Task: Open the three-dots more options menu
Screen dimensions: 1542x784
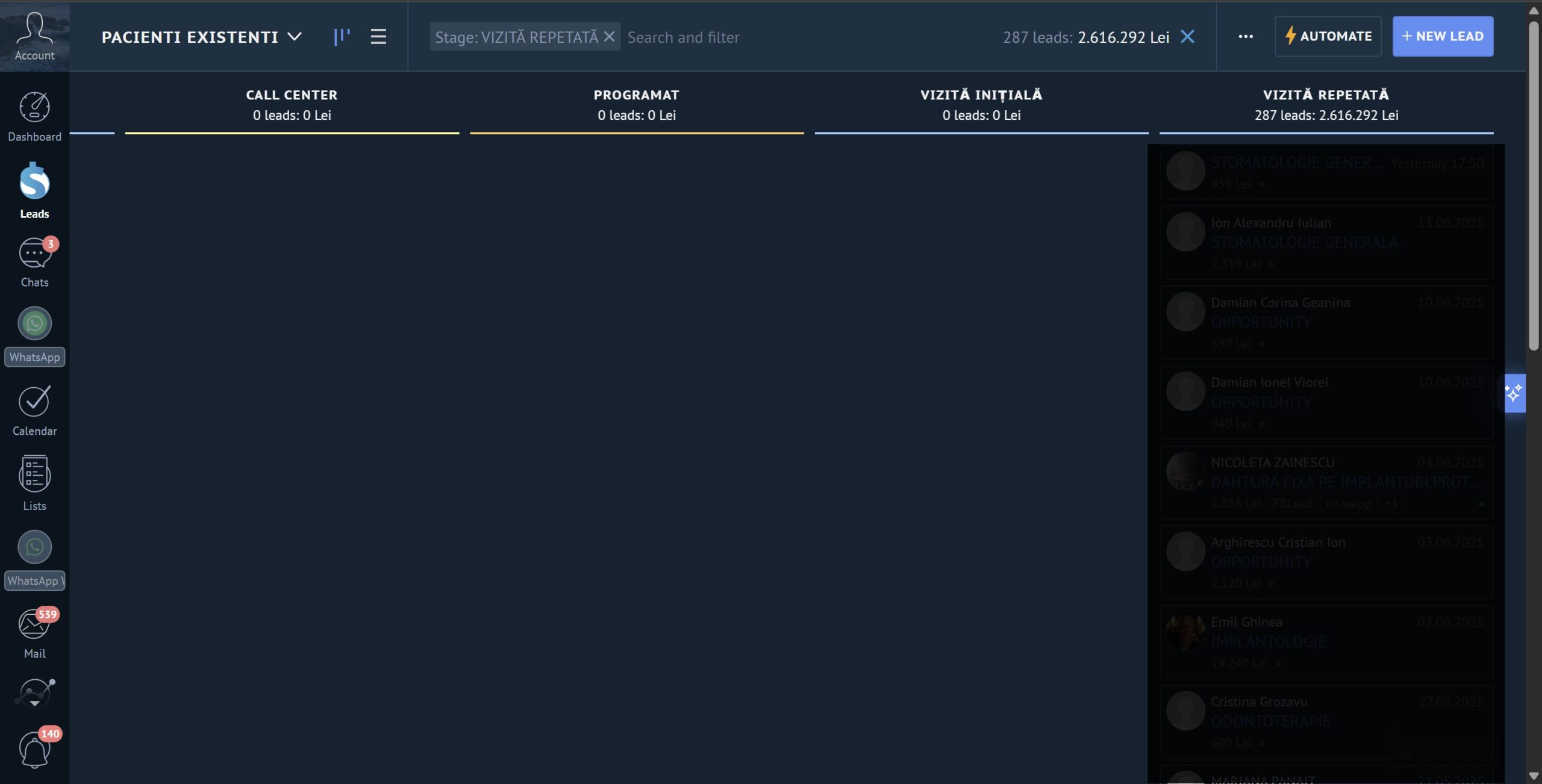Action: click(1245, 37)
